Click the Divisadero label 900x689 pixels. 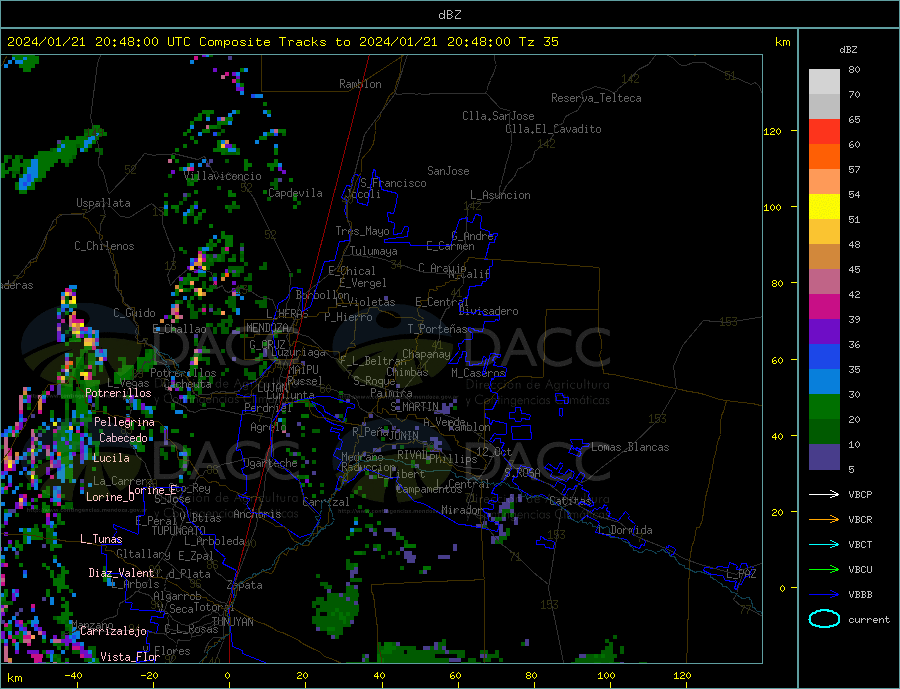[488, 311]
